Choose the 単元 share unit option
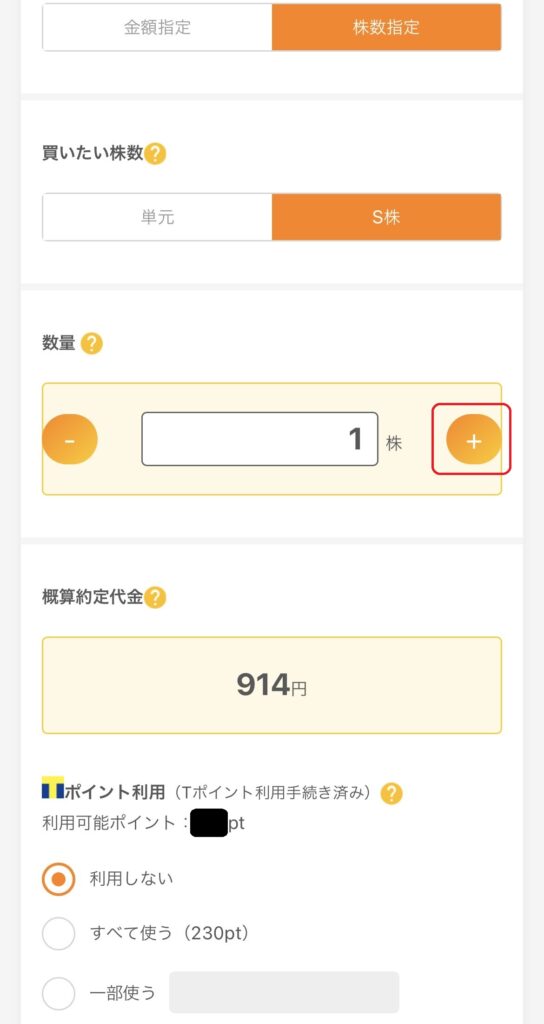Viewport: 544px width, 1024px height. (x=157, y=217)
